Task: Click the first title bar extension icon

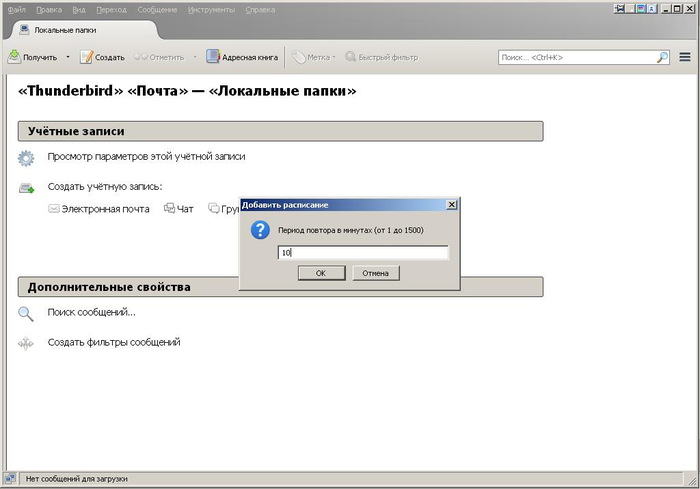Action: pos(619,8)
